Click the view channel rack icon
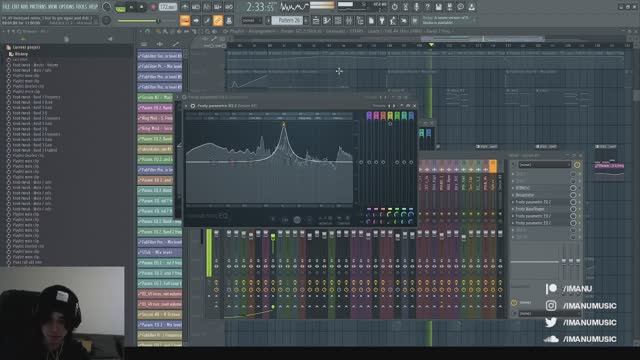The height and width of the screenshot is (360, 640). 338,20
